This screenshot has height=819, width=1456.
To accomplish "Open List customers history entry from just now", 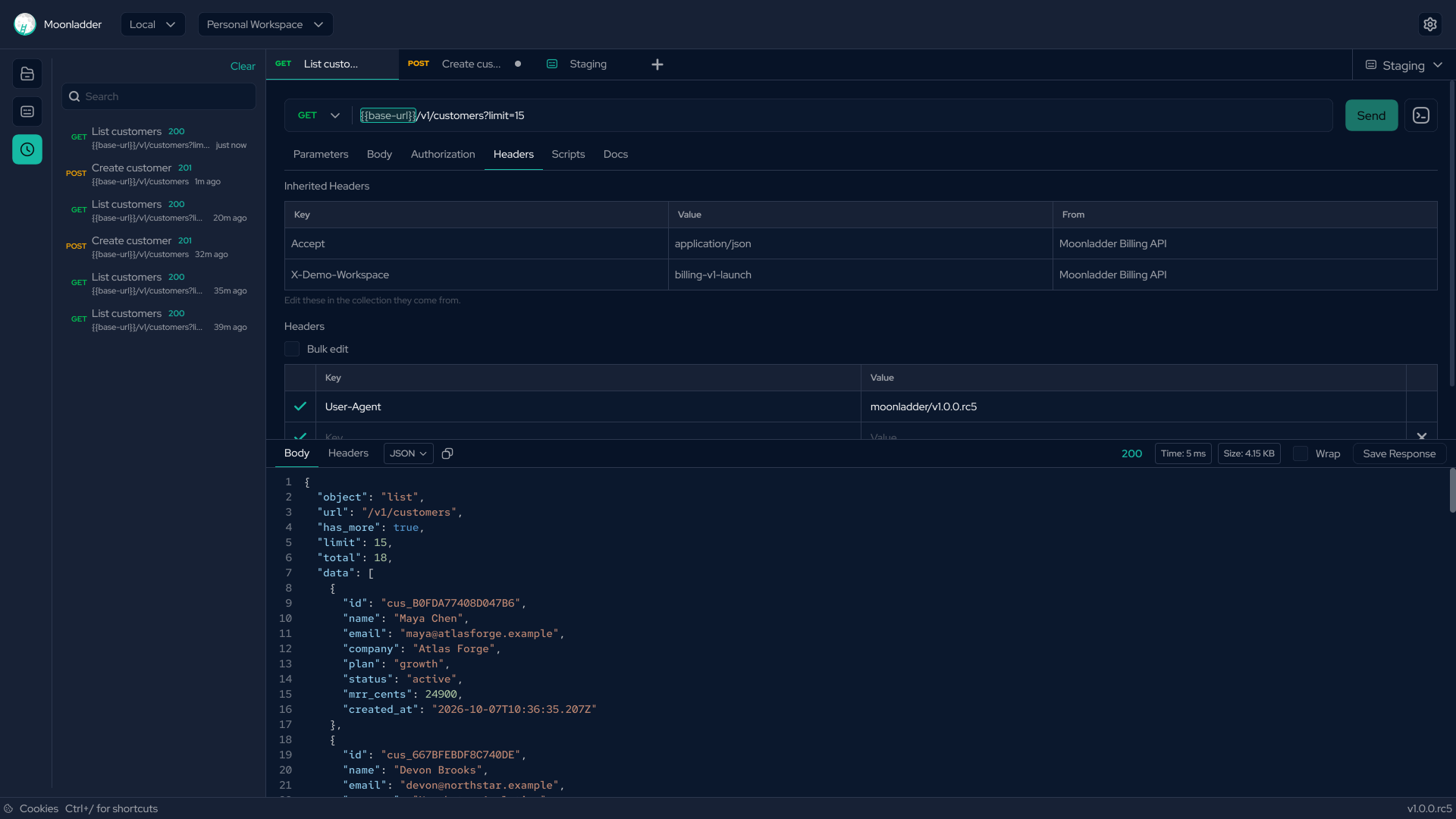I will pyautogui.click(x=158, y=137).
